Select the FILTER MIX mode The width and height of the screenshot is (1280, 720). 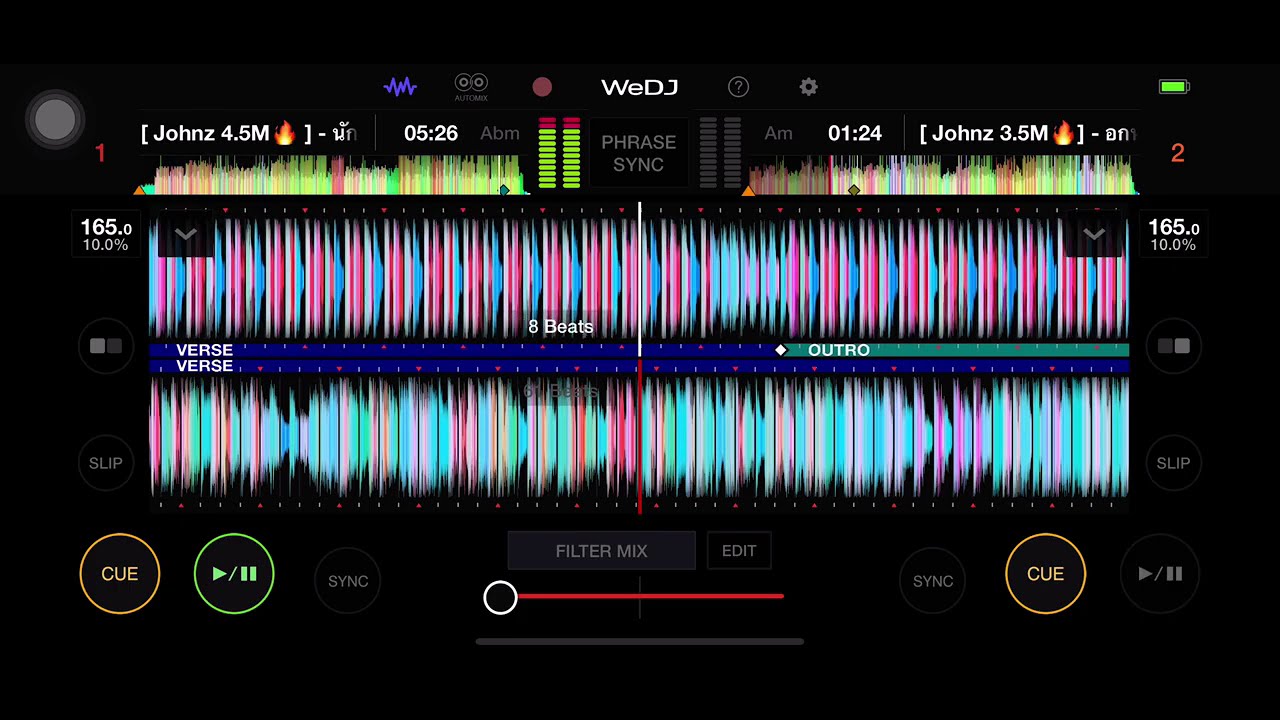[601, 551]
